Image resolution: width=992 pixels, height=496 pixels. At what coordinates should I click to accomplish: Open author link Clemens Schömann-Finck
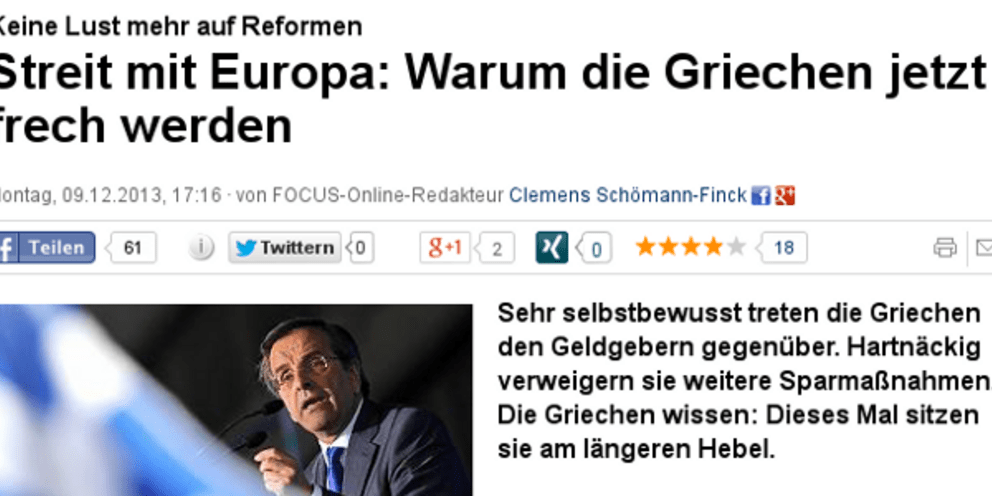(628, 195)
